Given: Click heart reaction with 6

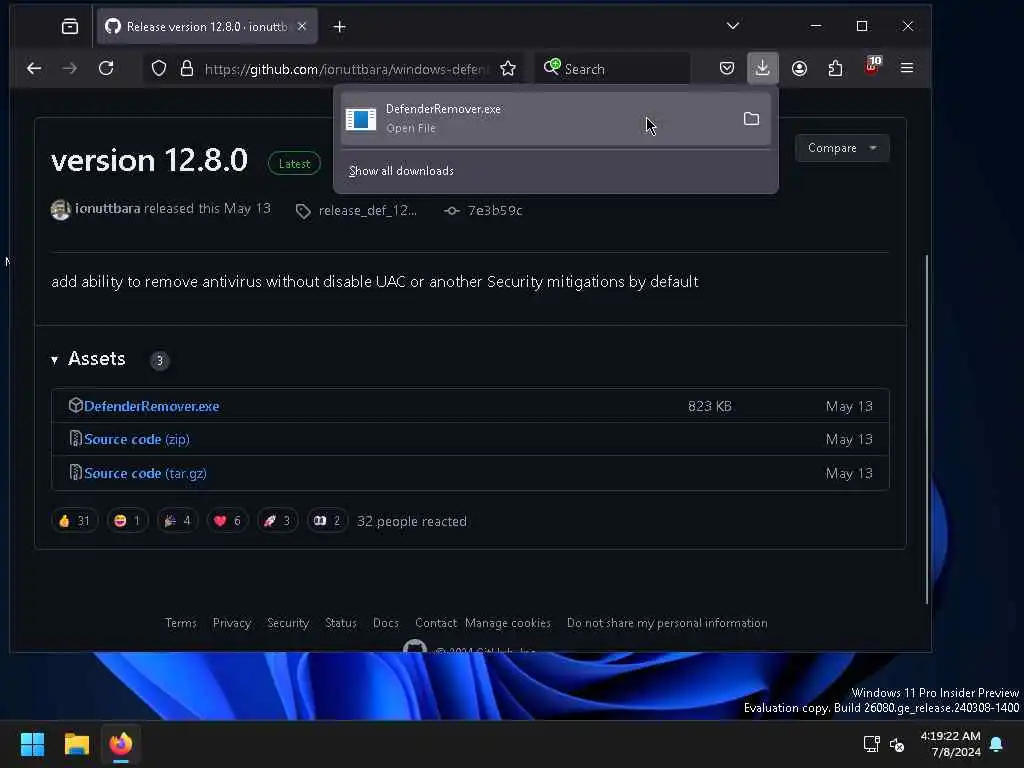Looking at the screenshot, I should click(x=227, y=520).
